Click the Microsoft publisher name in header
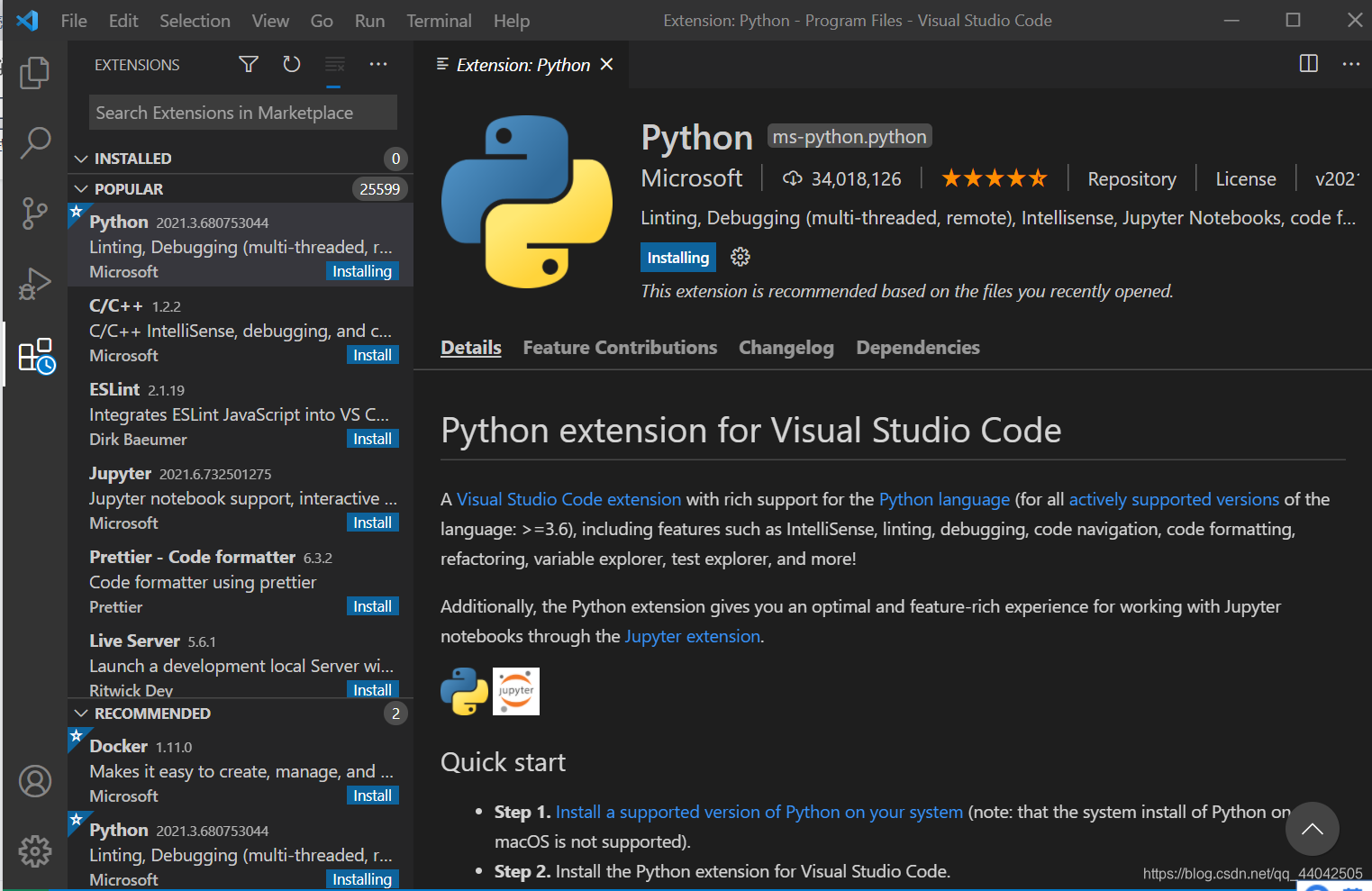Screen dimensions: 1372x891 point(692,178)
